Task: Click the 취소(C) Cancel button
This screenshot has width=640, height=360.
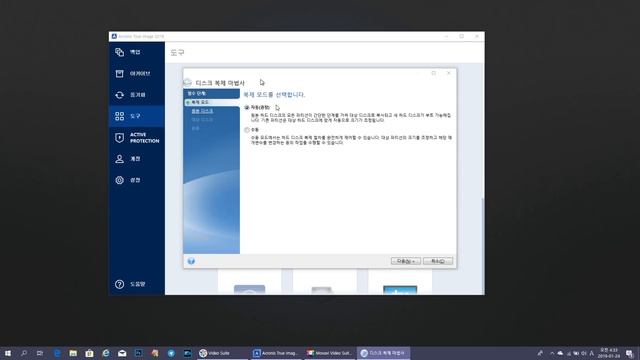Action: 438,261
